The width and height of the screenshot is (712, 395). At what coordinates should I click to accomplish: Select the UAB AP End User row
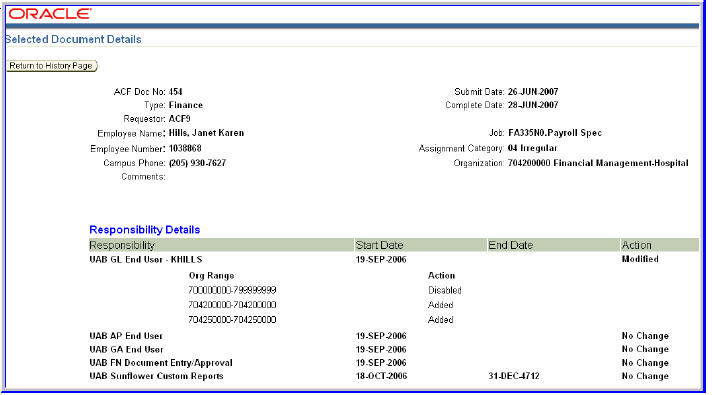394,336
